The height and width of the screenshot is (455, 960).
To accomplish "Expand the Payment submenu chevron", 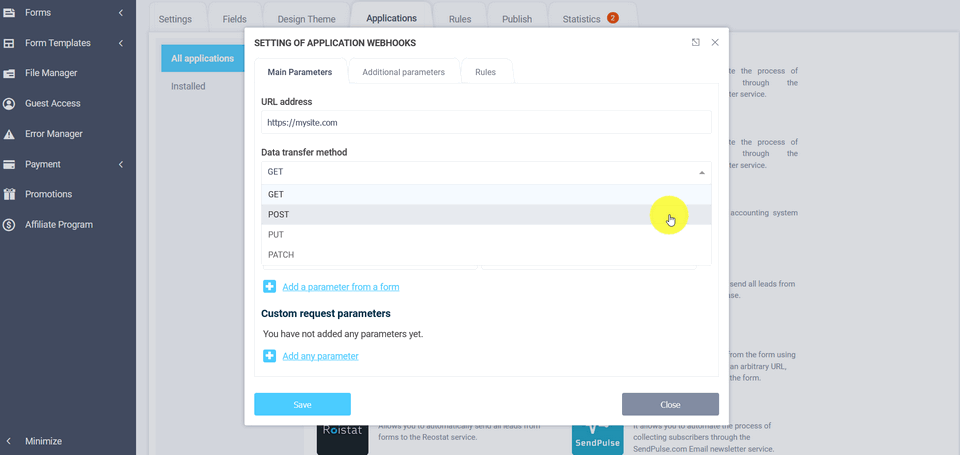I will 121,164.
